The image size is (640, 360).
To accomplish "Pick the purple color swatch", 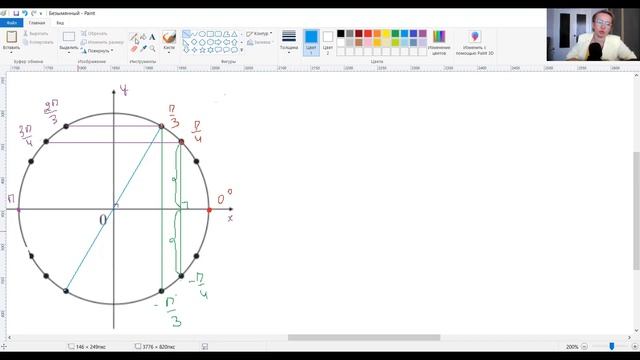I will pyautogui.click(x=422, y=33).
